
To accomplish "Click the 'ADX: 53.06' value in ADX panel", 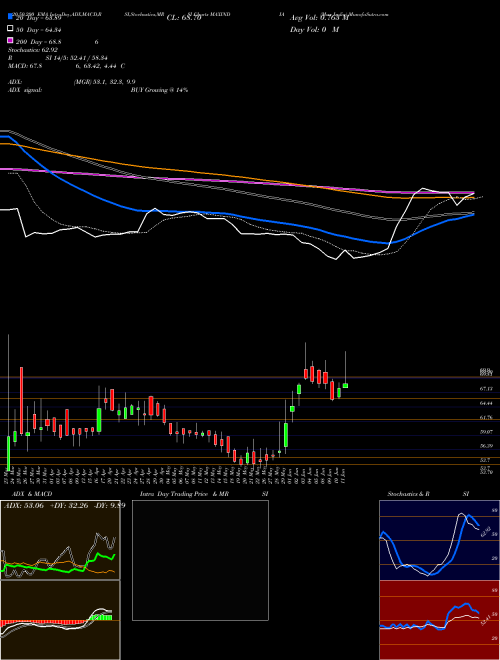I will (24, 506).
